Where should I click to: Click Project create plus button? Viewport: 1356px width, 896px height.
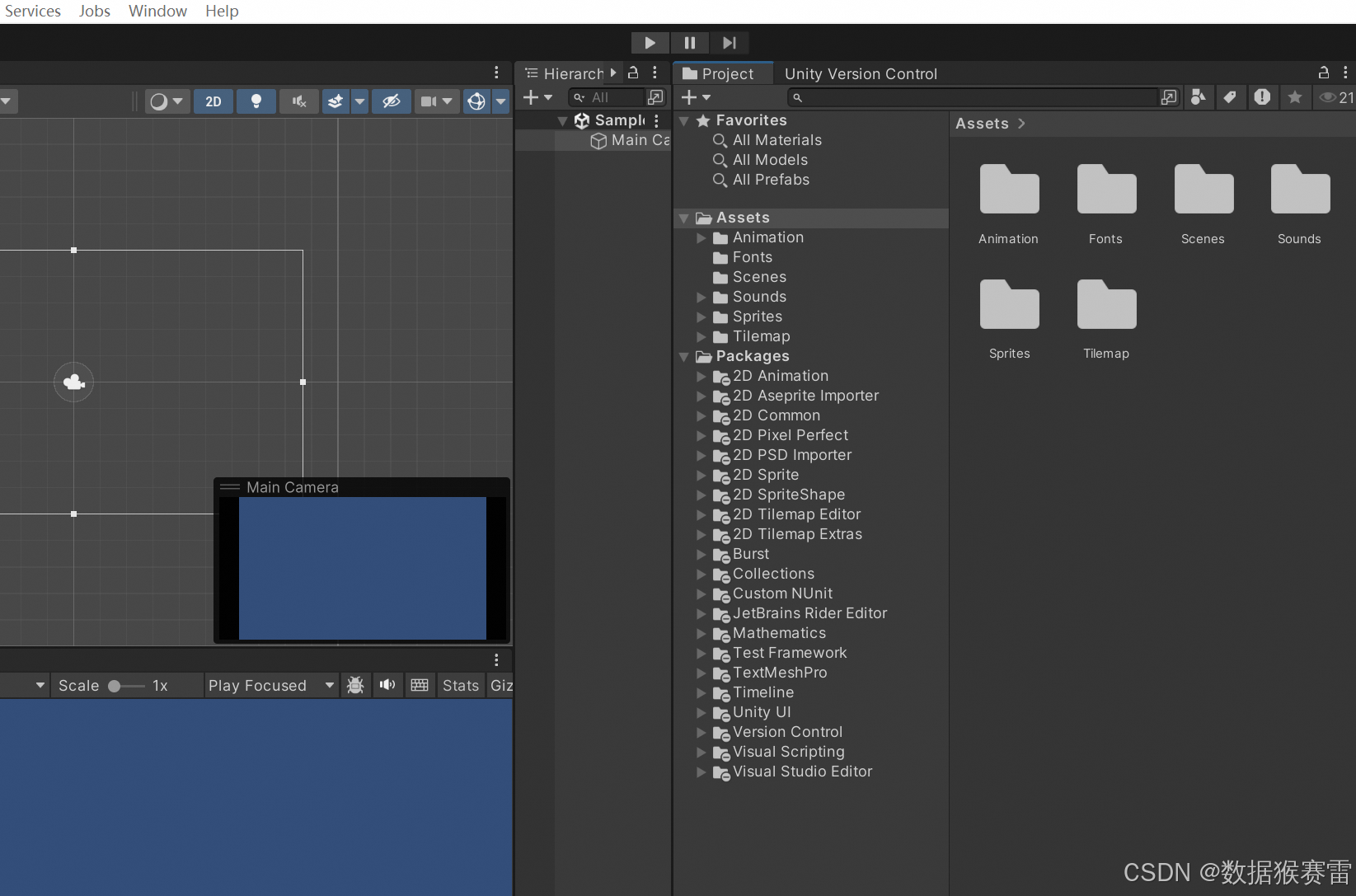tap(696, 97)
